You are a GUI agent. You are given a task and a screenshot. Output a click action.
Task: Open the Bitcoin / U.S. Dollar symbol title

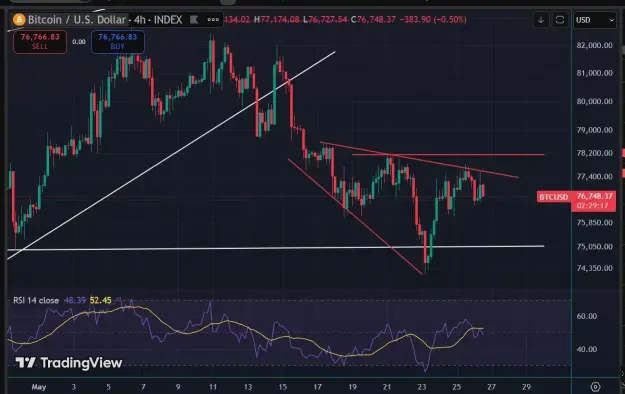[x=77, y=20]
